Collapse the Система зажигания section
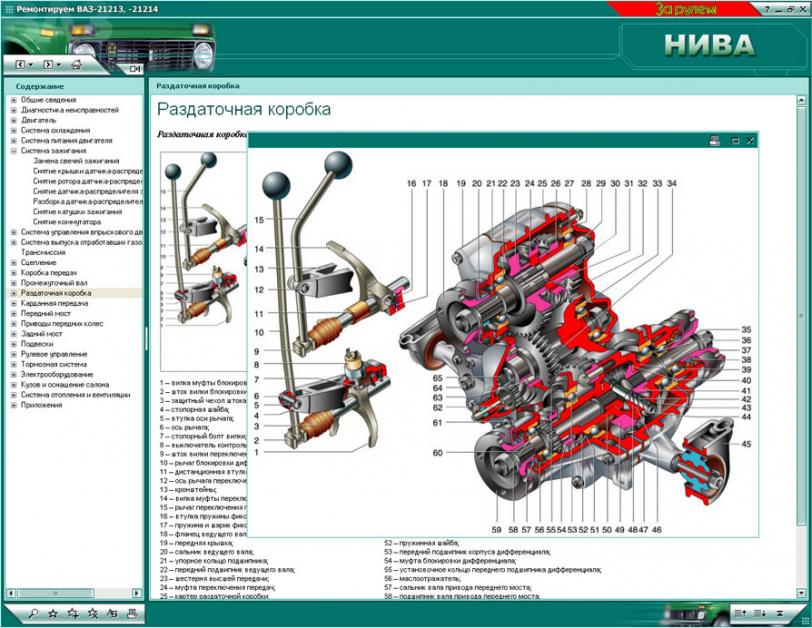 (x=14, y=151)
